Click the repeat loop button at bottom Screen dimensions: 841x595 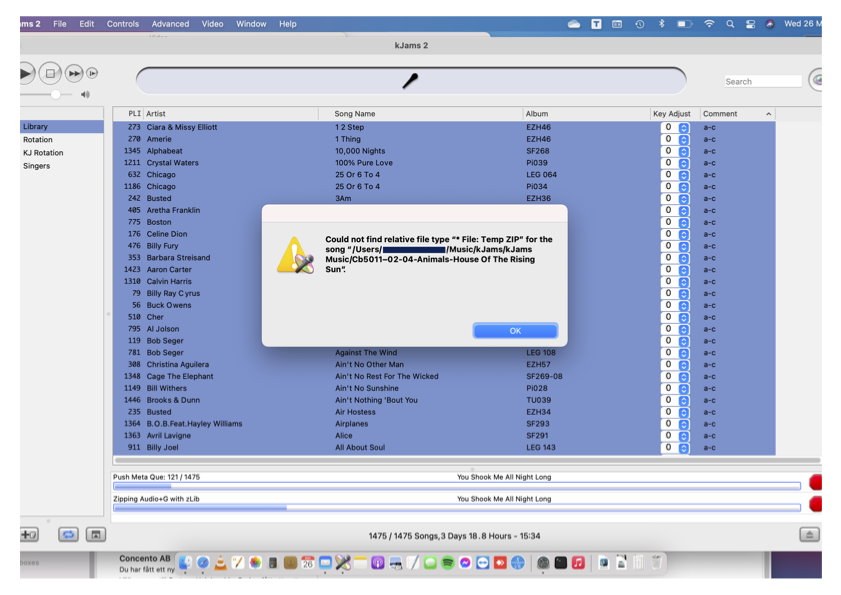coord(68,535)
